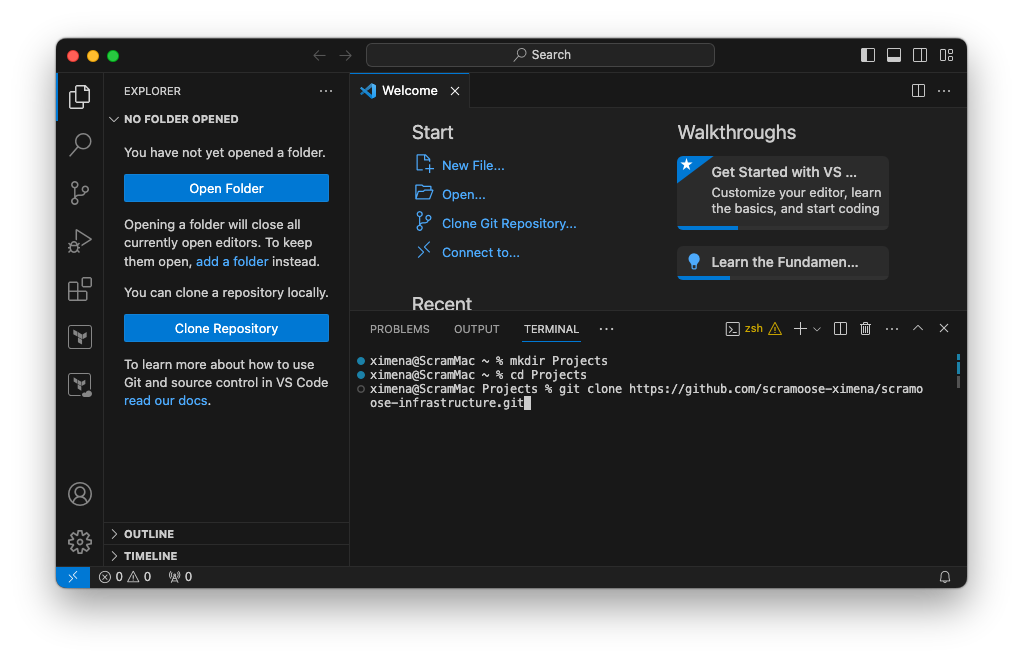1023x662 pixels.
Task: Kill terminal with the trash icon
Action: point(865,329)
